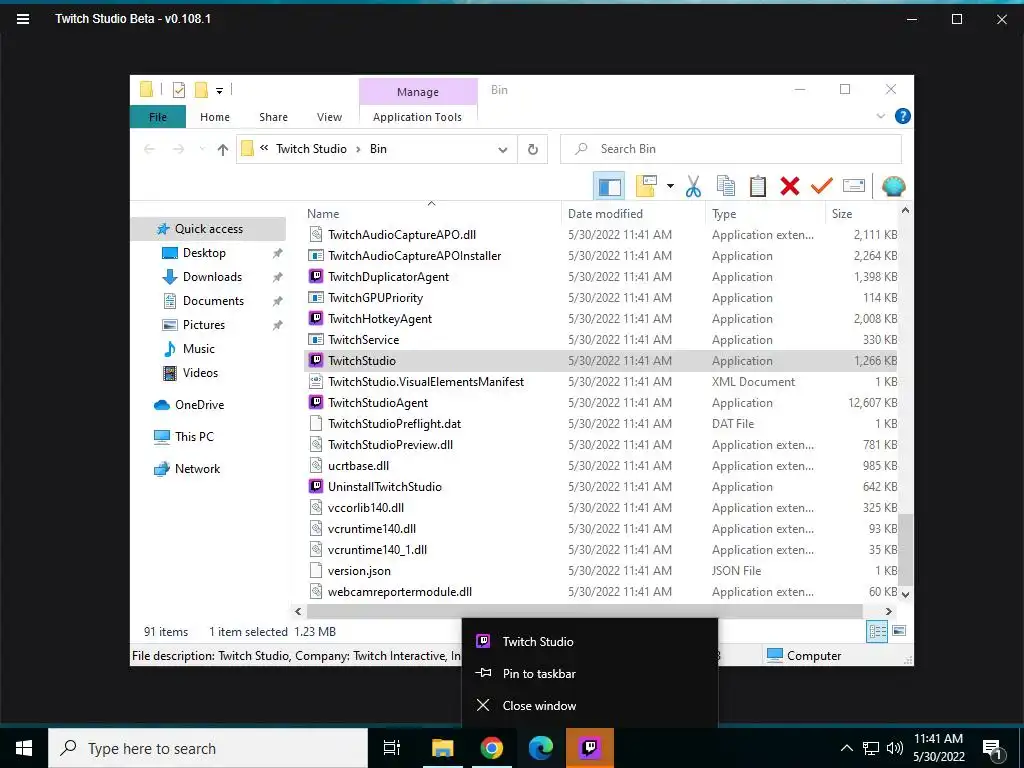Image resolution: width=1024 pixels, height=768 pixels.
Task: Open Microsoft Edge from the taskbar
Action: coord(541,748)
